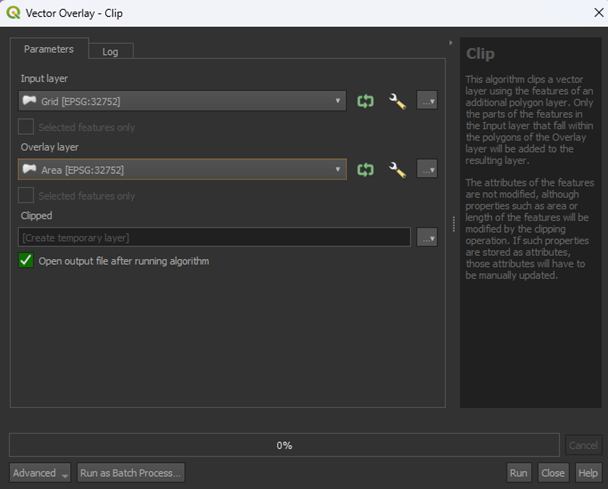Enable Selected features only under Overlay layer
This screenshot has width=608, height=489.
point(26,196)
